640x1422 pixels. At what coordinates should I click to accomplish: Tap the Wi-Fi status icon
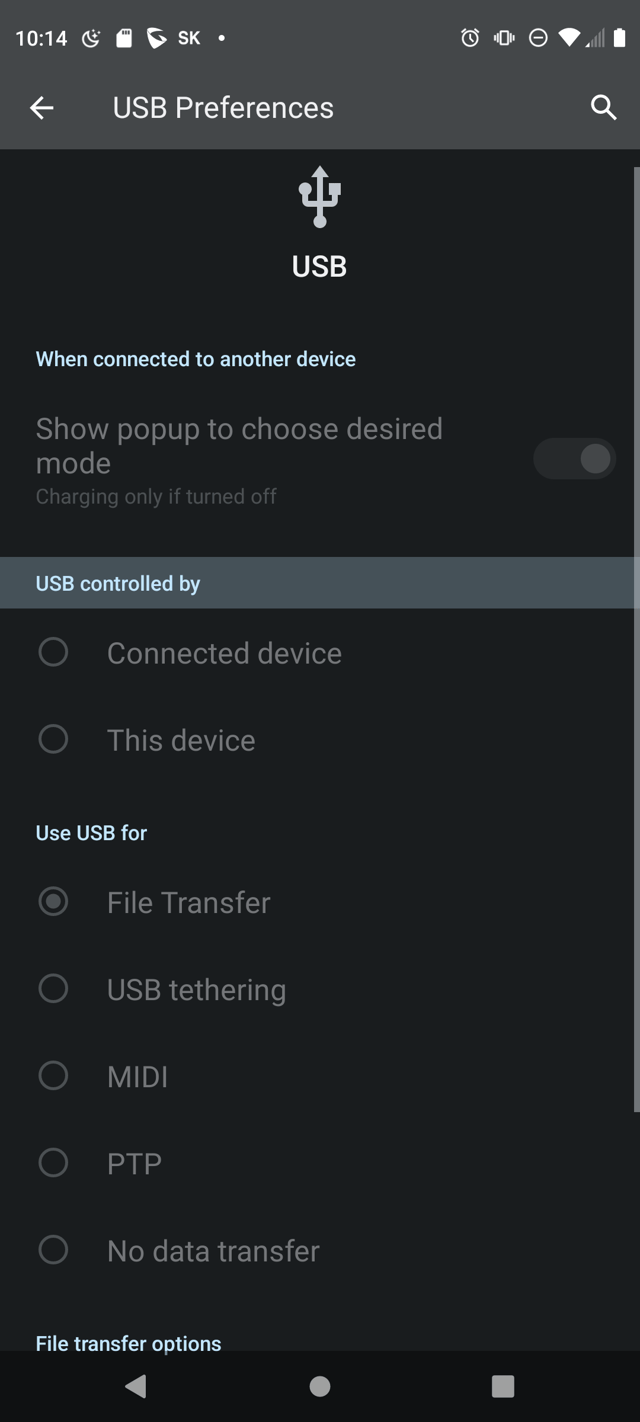569,38
